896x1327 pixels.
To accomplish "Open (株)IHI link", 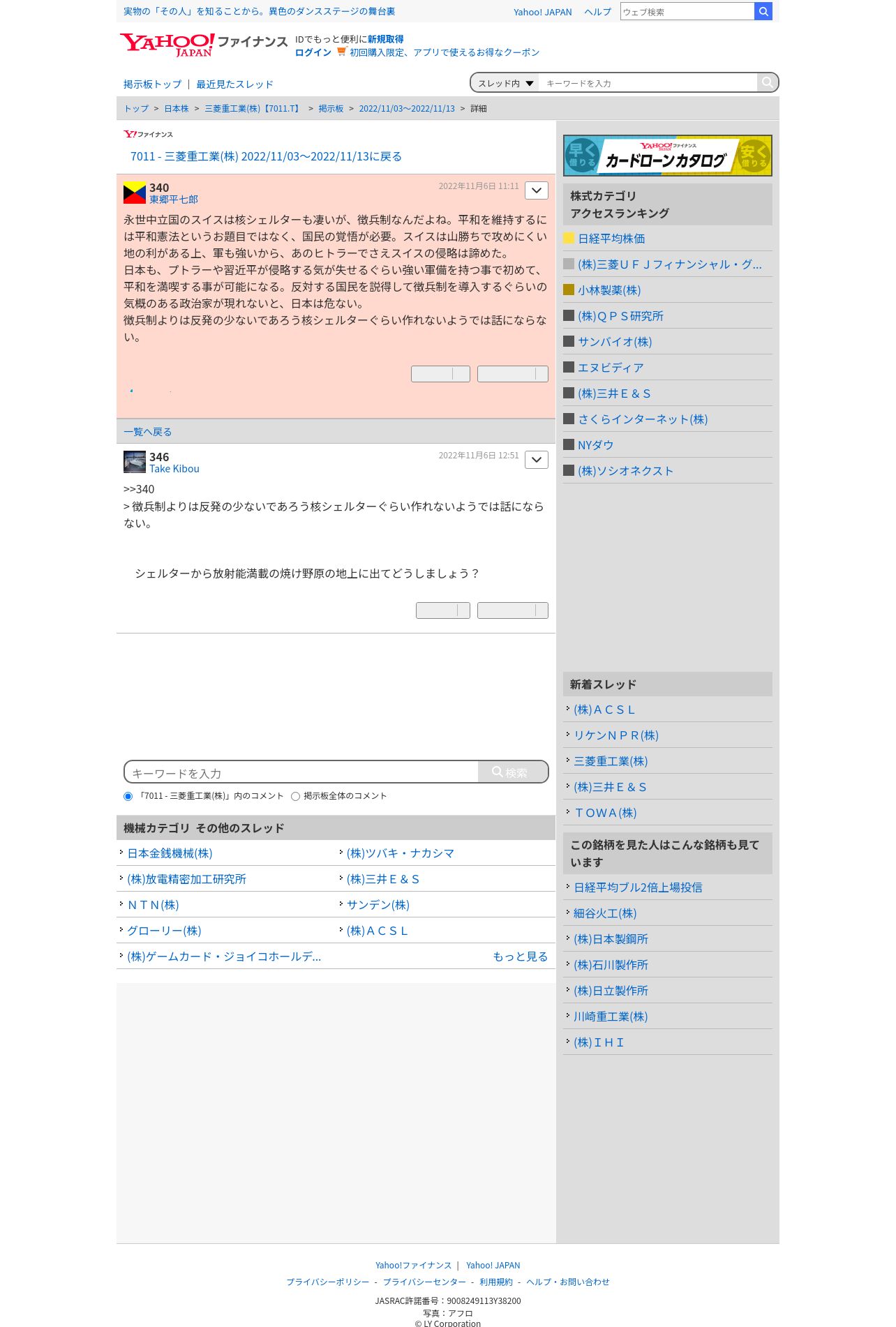I will click(599, 1042).
